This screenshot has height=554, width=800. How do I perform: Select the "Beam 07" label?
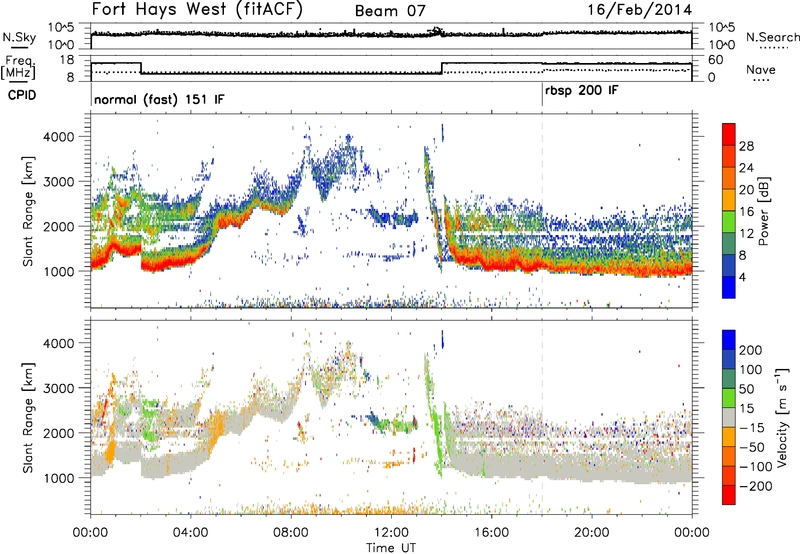coord(390,11)
